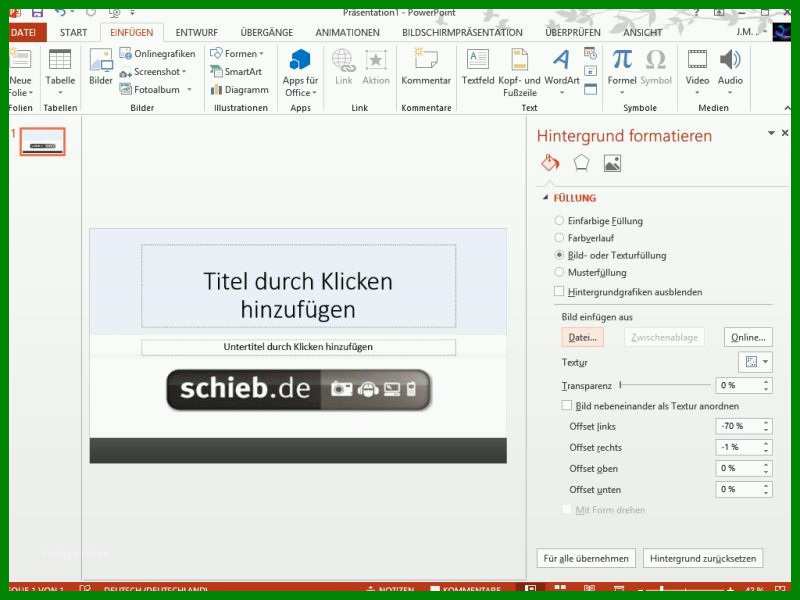This screenshot has width=800, height=600.
Task: Click the Bilder insert icon
Action: [x=101, y=67]
